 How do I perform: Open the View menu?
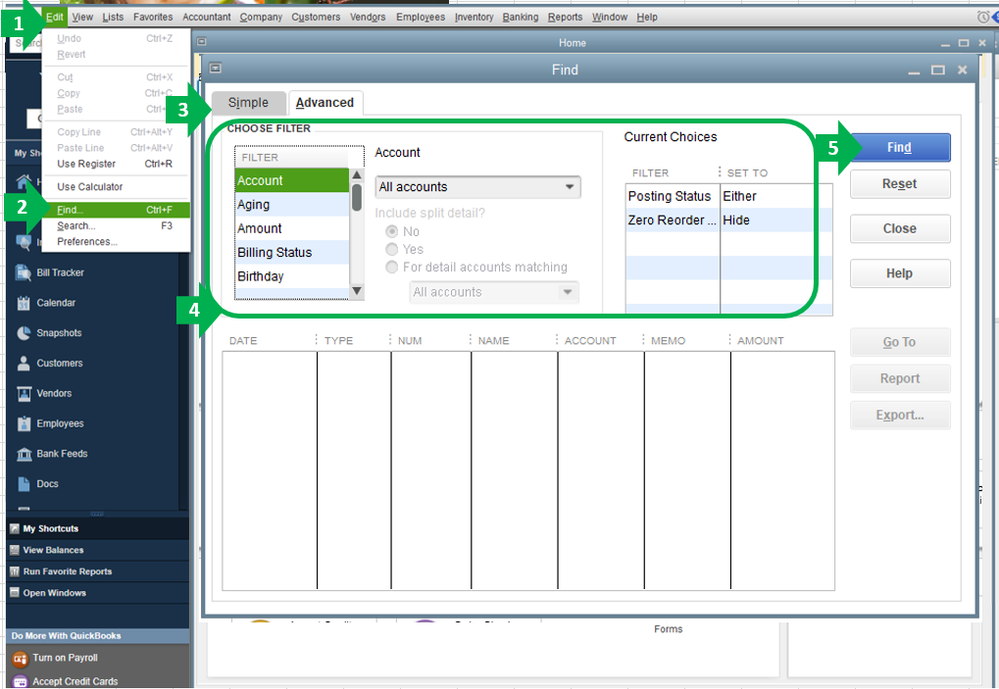point(82,17)
